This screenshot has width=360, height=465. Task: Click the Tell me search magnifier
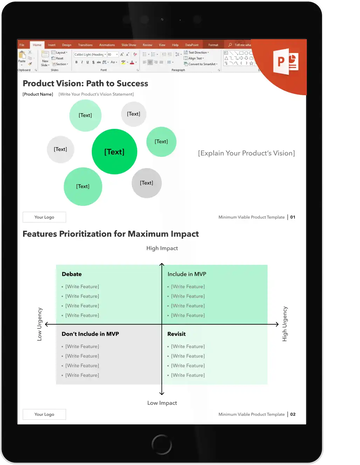click(x=230, y=45)
